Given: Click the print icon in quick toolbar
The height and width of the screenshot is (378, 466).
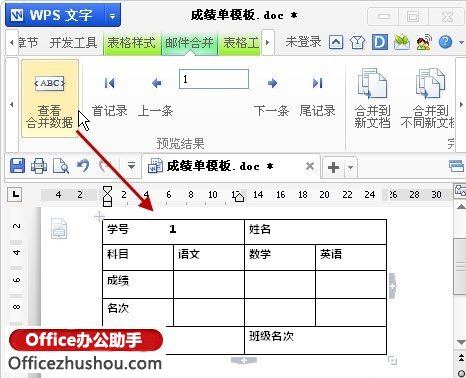Looking at the screenshot, I should tap(39, 166).
